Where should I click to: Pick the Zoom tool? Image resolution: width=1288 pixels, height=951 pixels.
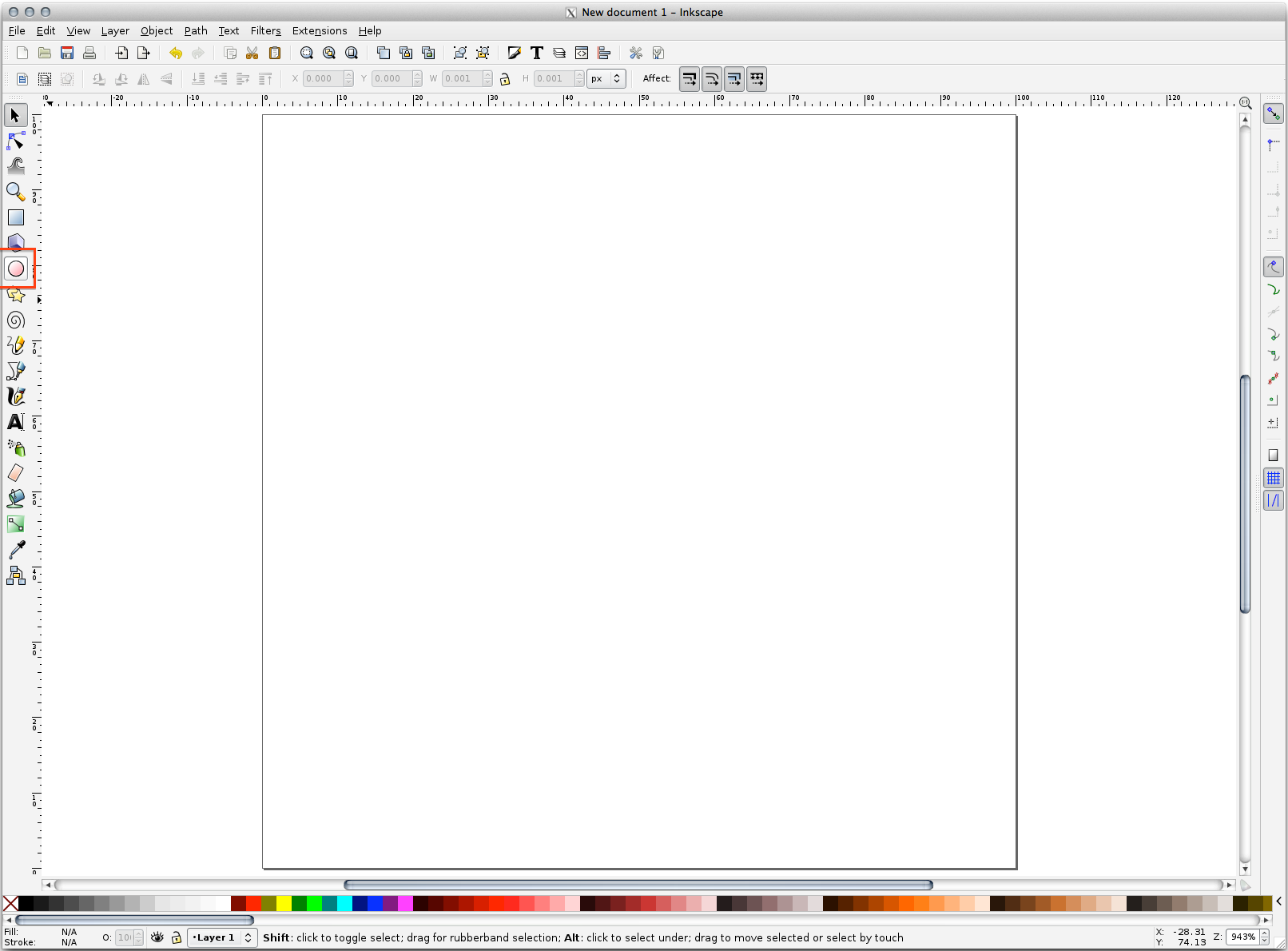(16, 192)
